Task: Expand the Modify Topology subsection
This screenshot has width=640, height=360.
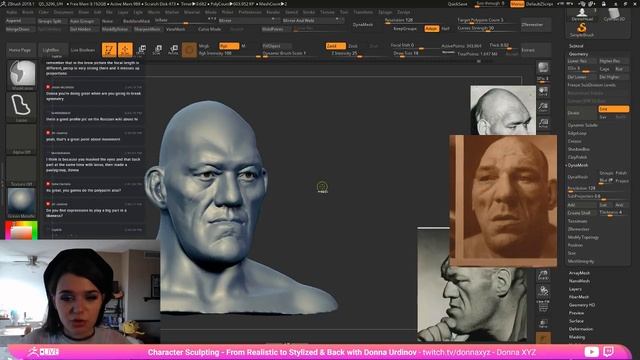Action: point(583,237)
